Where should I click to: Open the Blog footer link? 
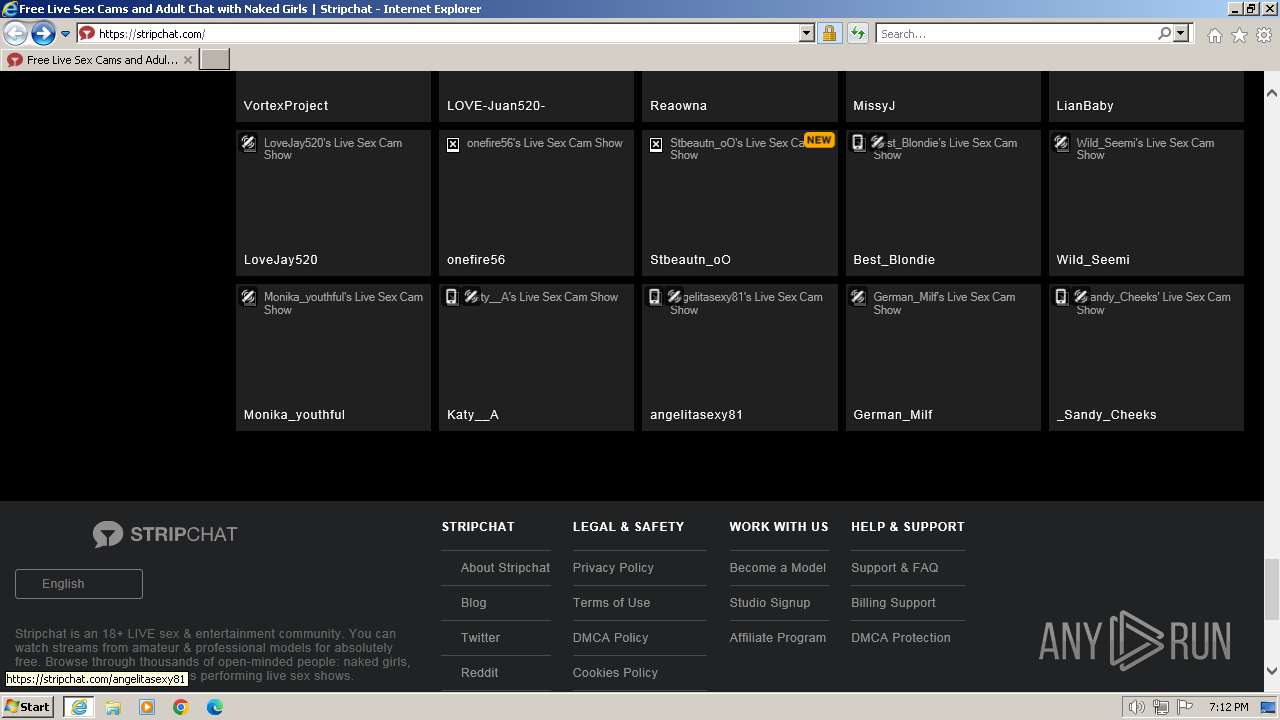(x=474, y=603)
